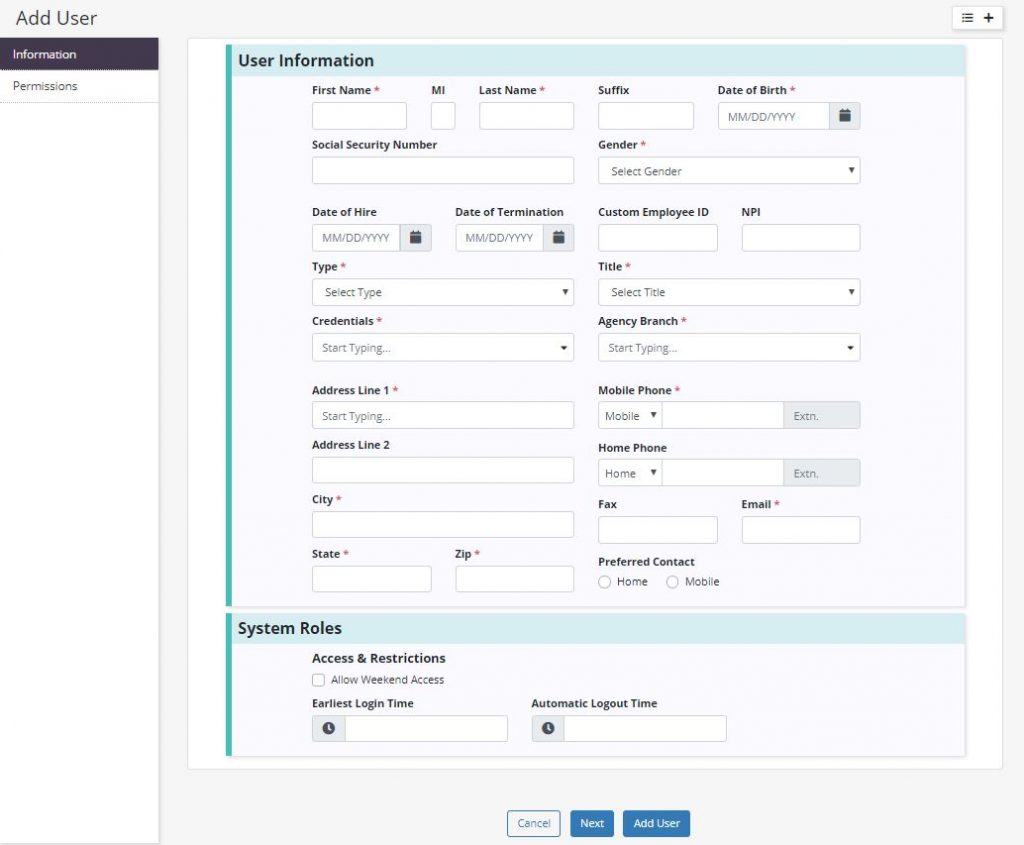
Task: Open the Mobile phone type dropdown
Action: [x=630, y=416]
